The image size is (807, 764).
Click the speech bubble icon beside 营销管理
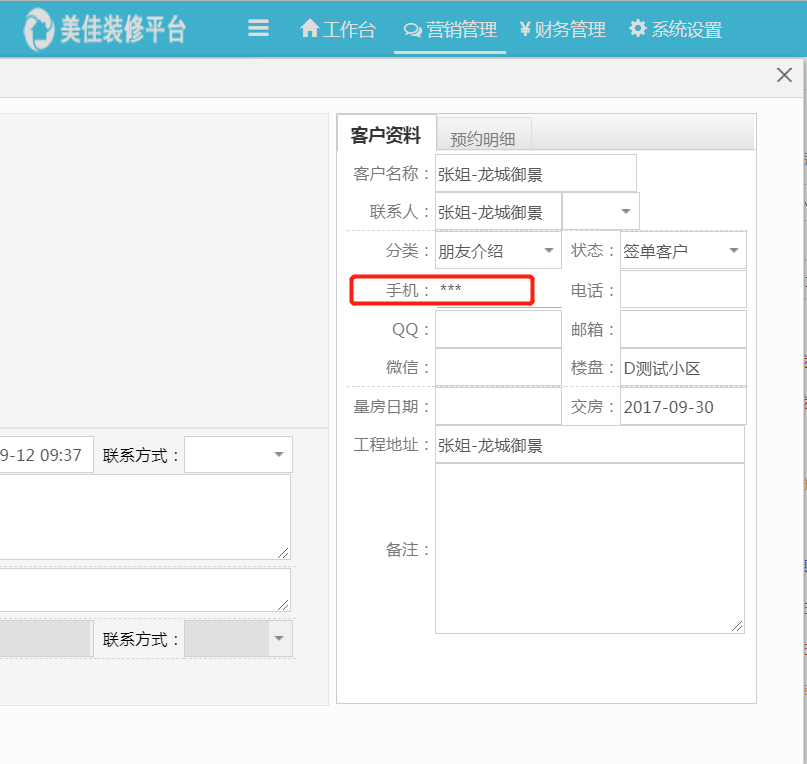(x=411, y=30)
